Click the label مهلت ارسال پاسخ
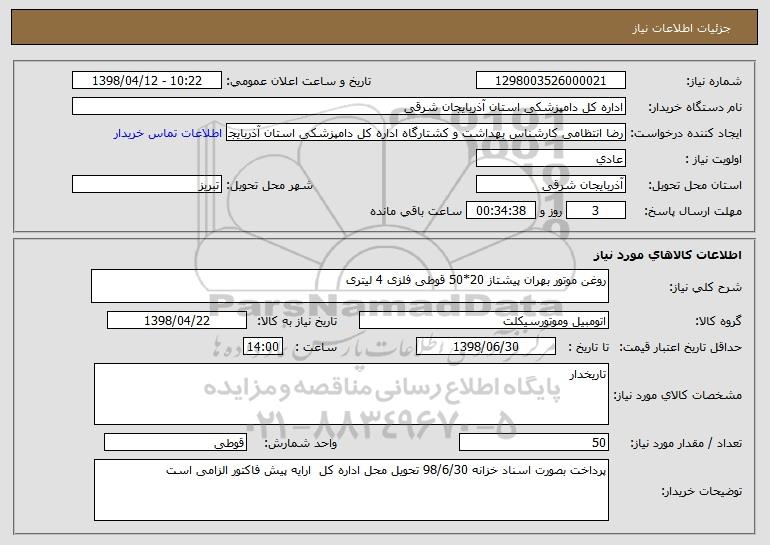Screen dimensions: 770x545 (x=693, y=212)
